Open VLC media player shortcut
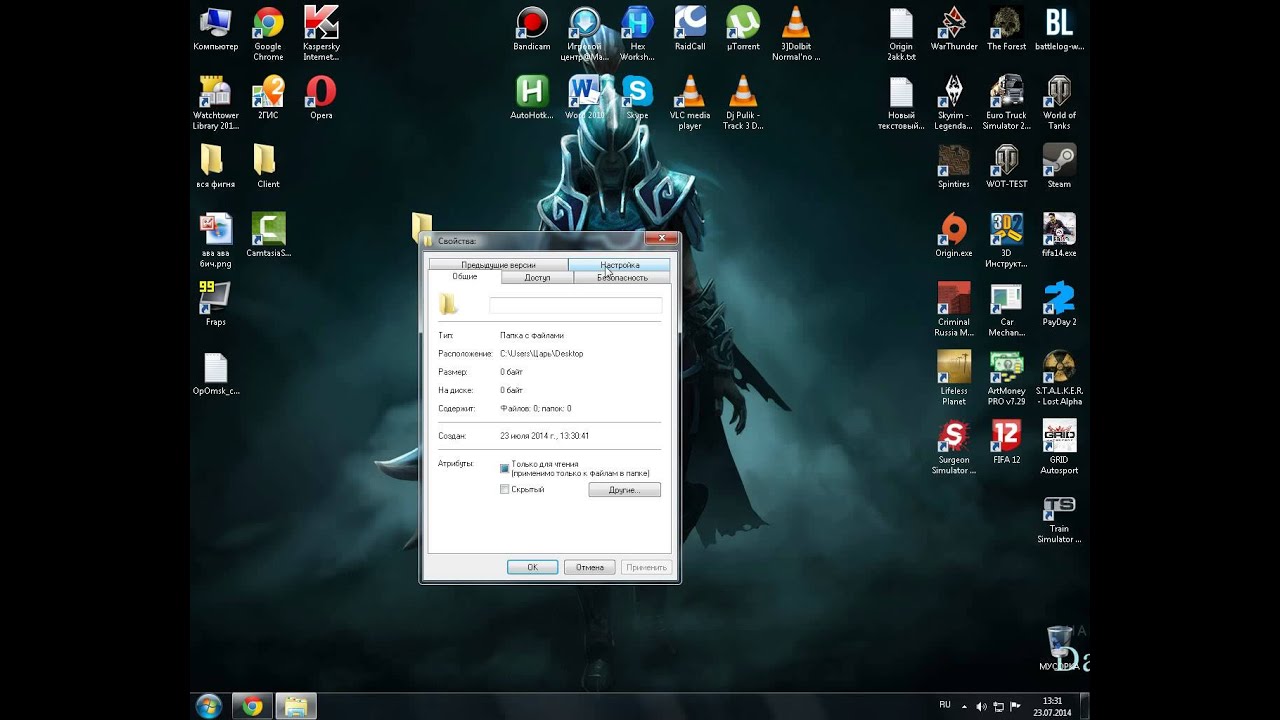The image size is (1280, 720). coord(690,103)
